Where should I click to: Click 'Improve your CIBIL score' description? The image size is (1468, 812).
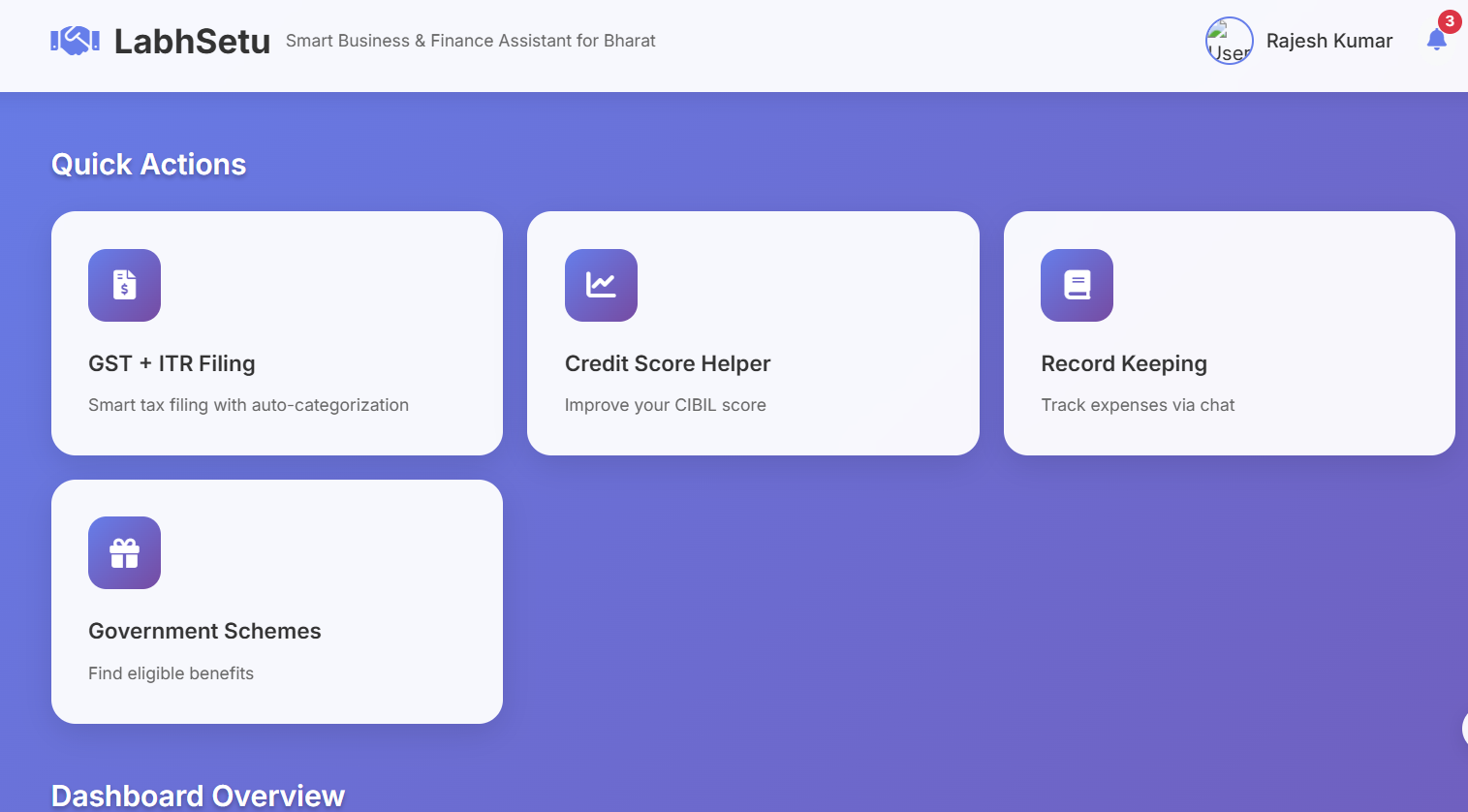(665, 405)
